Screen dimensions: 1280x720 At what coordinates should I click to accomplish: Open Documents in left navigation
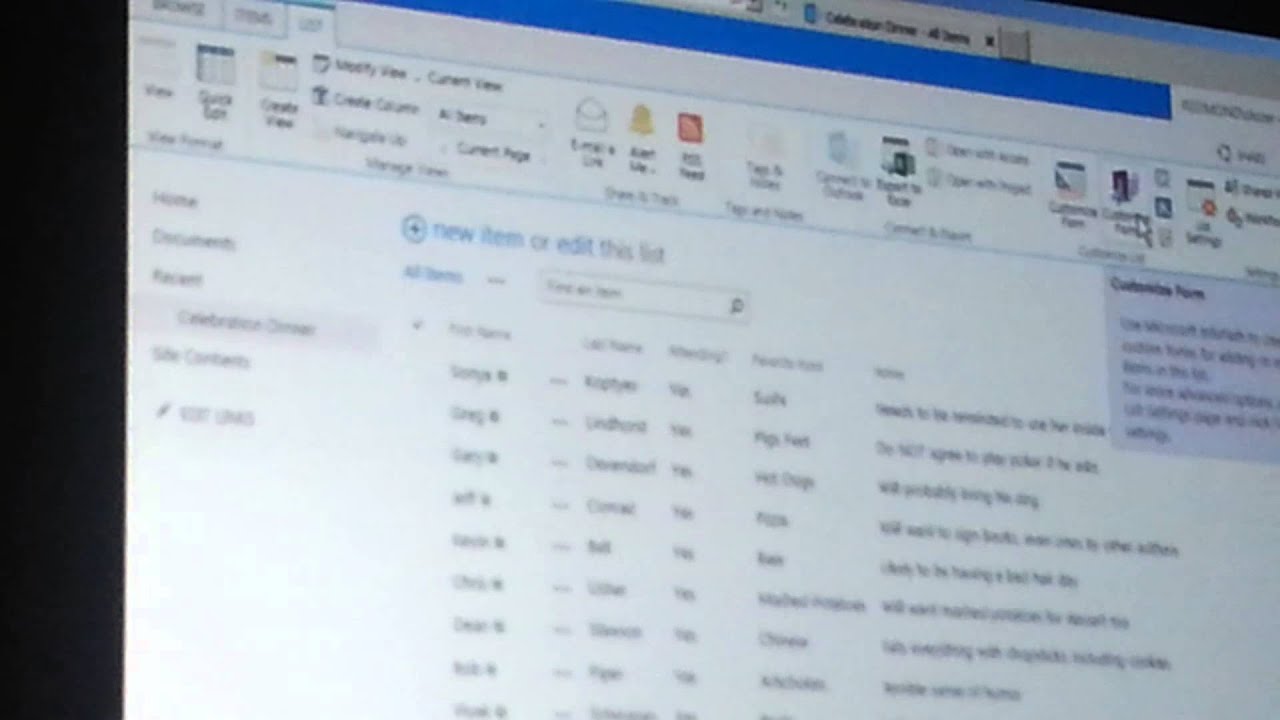194,241
